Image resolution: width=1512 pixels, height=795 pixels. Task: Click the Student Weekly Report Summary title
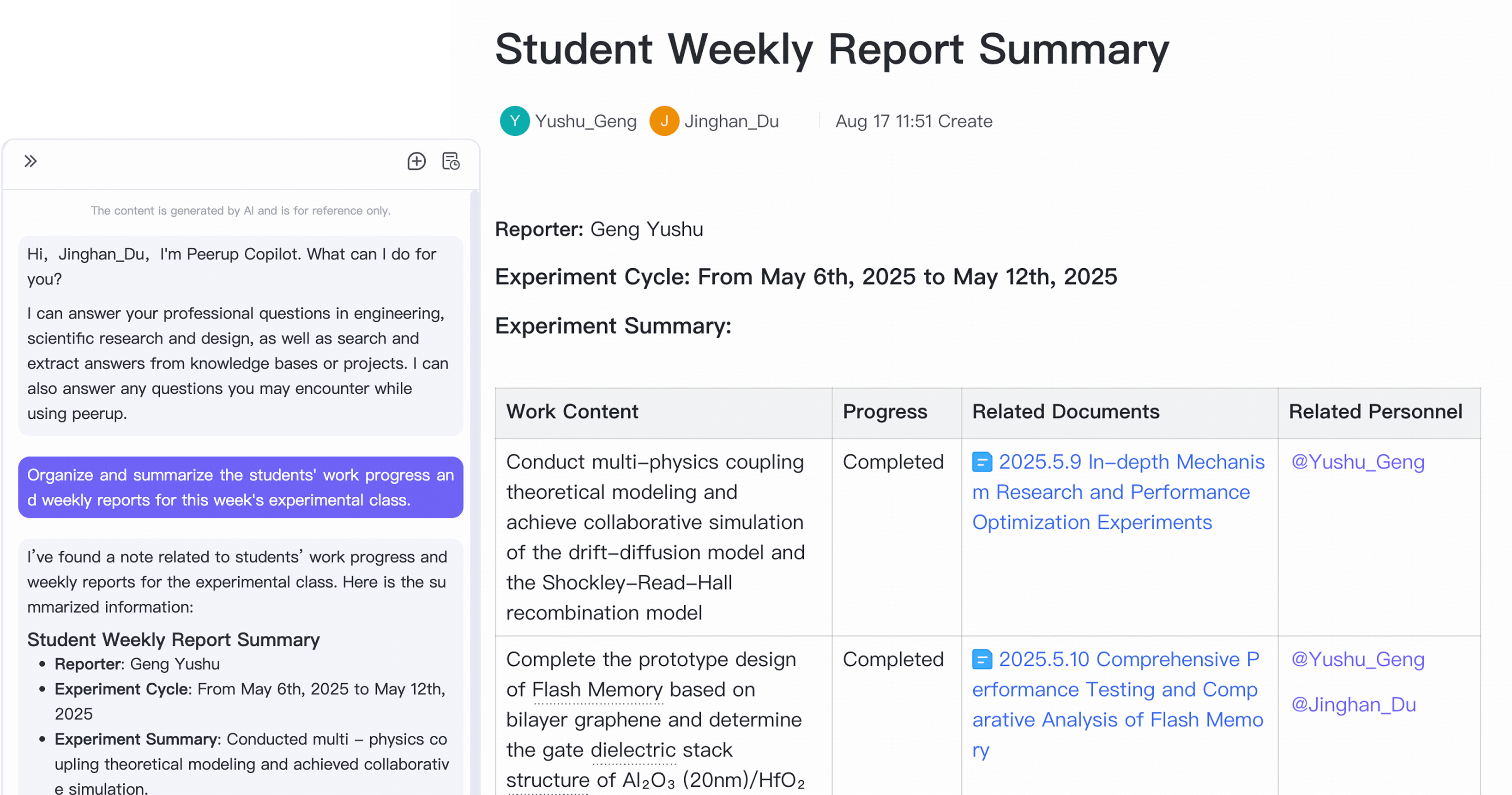[x=832, y=49]
